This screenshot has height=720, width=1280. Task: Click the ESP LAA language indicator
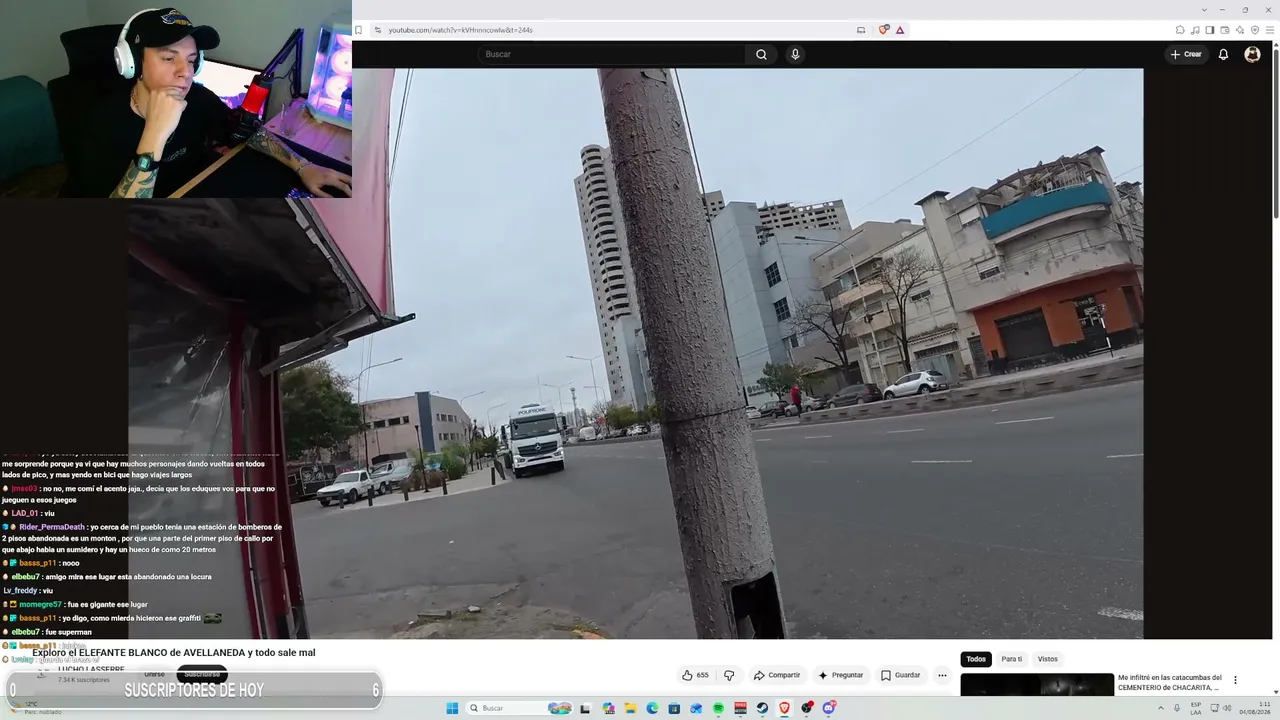1196,708
